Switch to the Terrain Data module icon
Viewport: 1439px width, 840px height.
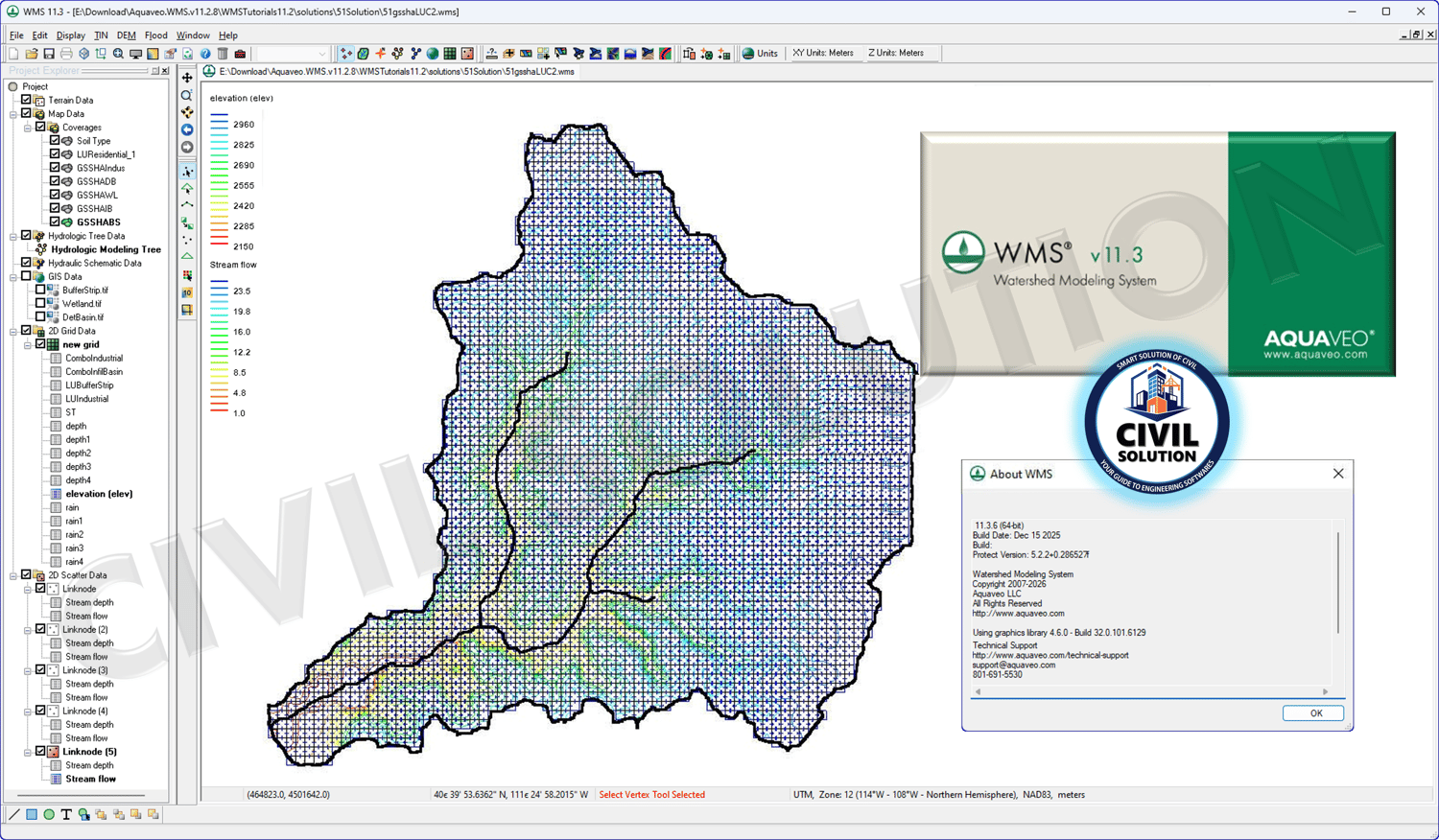[346, 54]
